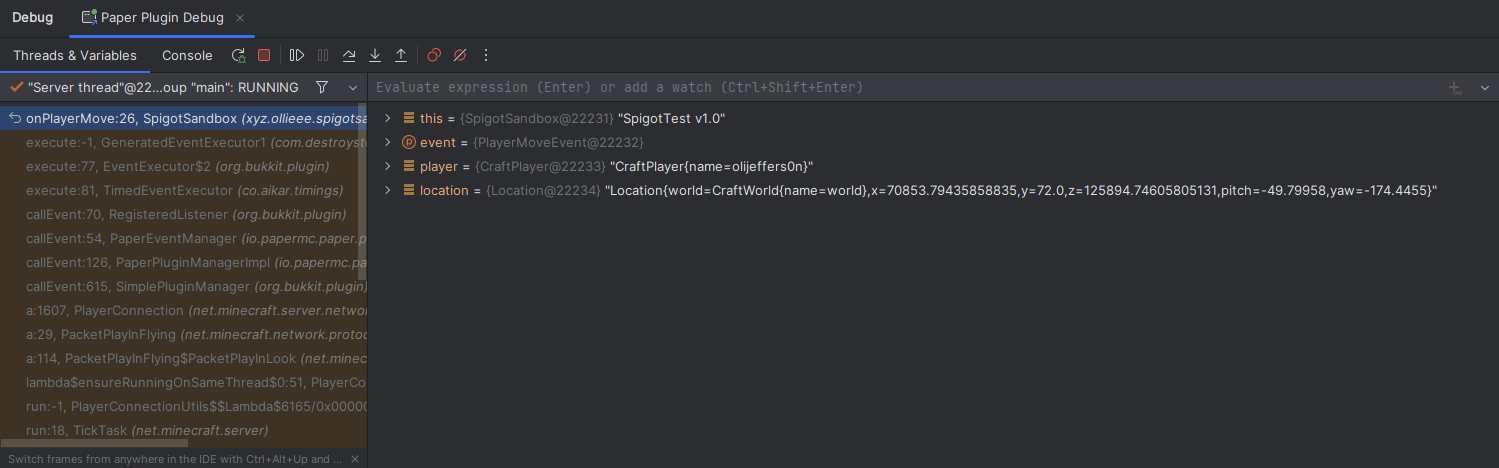The height and width of the screenshot is (468, 1499).
Task: Stop the debug session
Action: pyautogui.click(x=264, y=56)
